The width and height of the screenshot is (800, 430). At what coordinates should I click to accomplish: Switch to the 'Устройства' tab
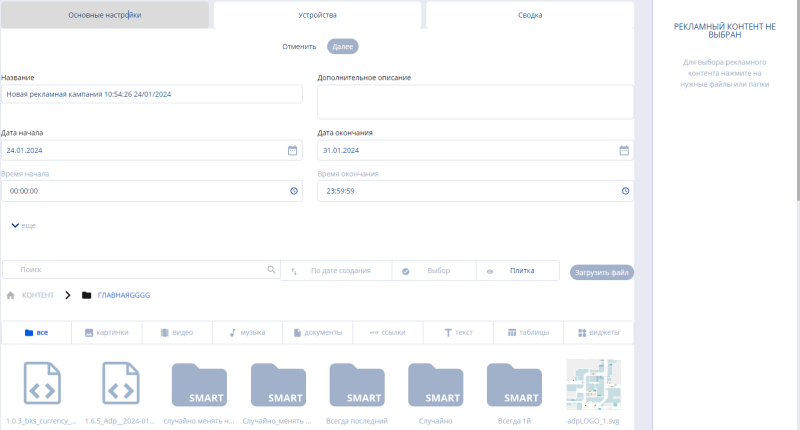[317, 15]
